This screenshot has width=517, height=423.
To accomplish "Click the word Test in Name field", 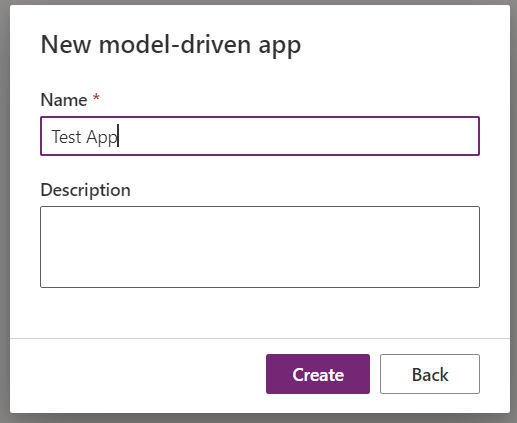I will pos(67,137).
